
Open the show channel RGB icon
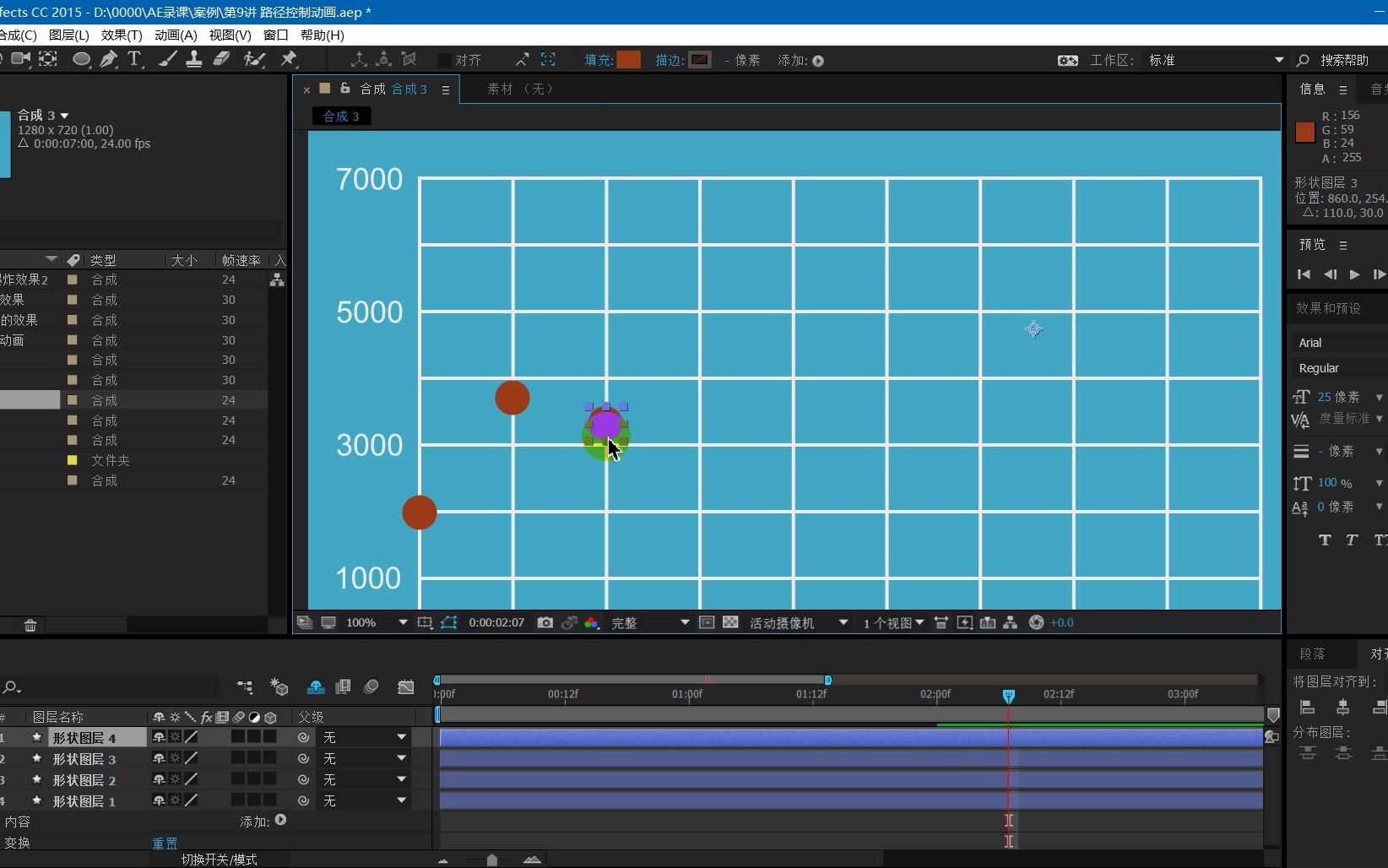[x=592, y=622]
